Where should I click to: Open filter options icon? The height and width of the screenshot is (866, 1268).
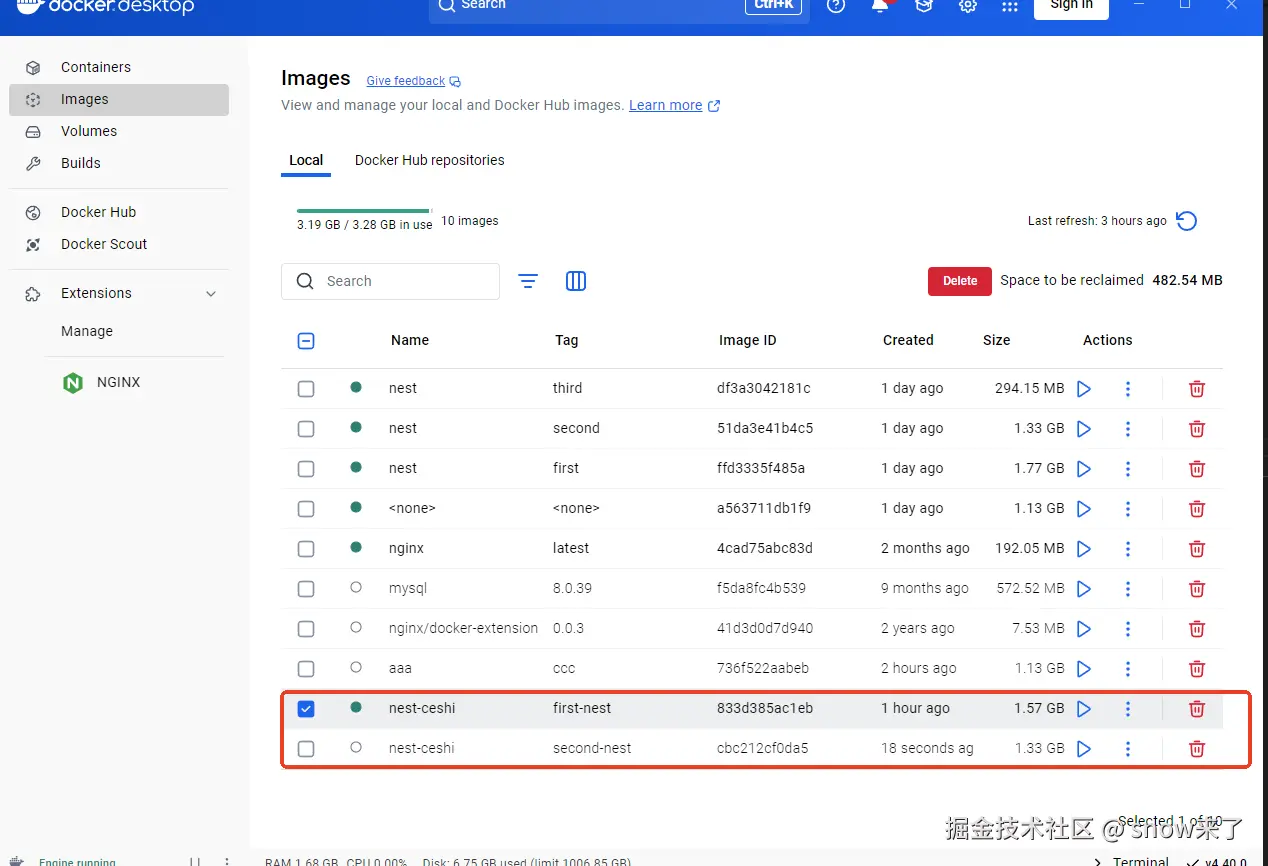528,282
